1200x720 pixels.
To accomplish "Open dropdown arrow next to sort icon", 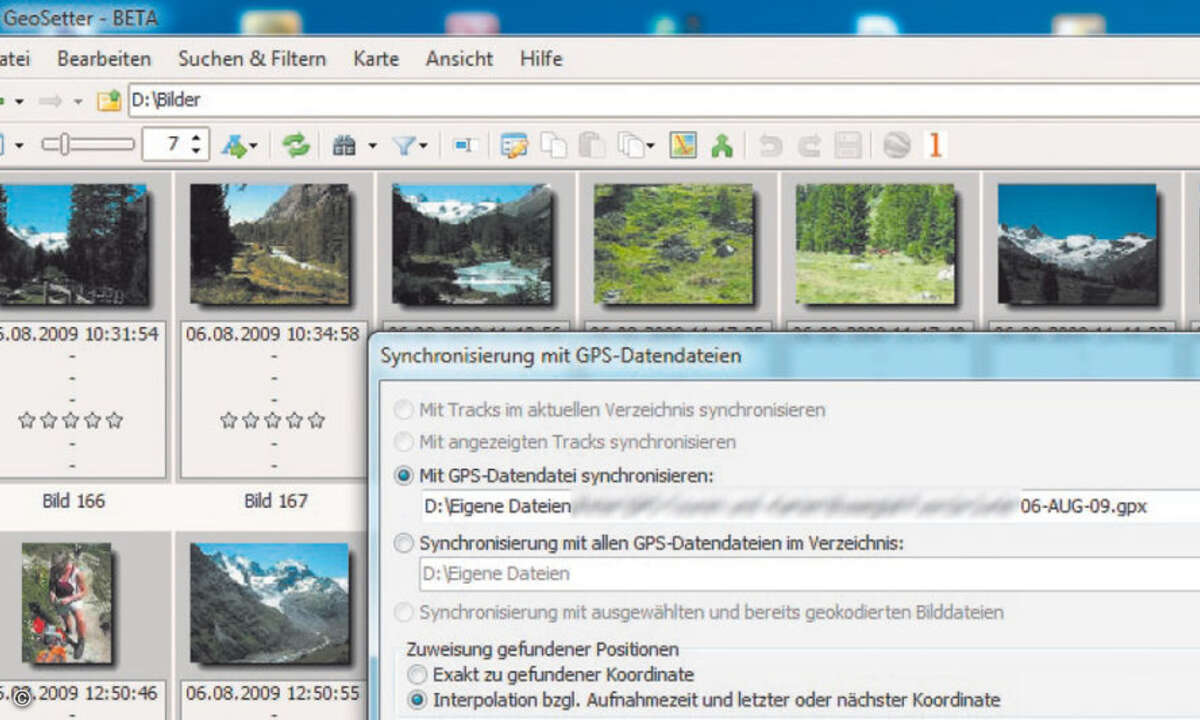I will (254, 147).
